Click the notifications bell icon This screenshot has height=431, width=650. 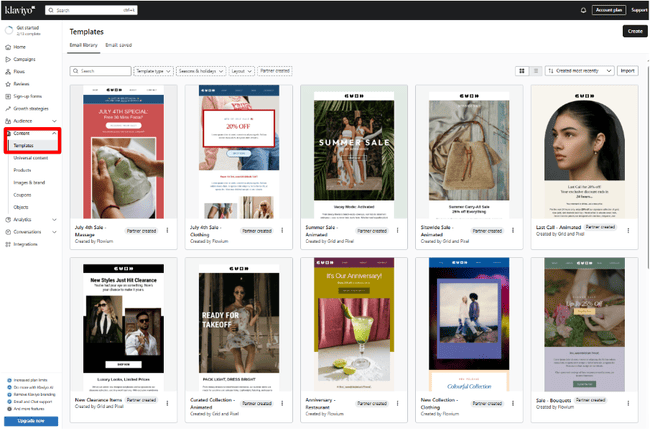coord(584,10)
